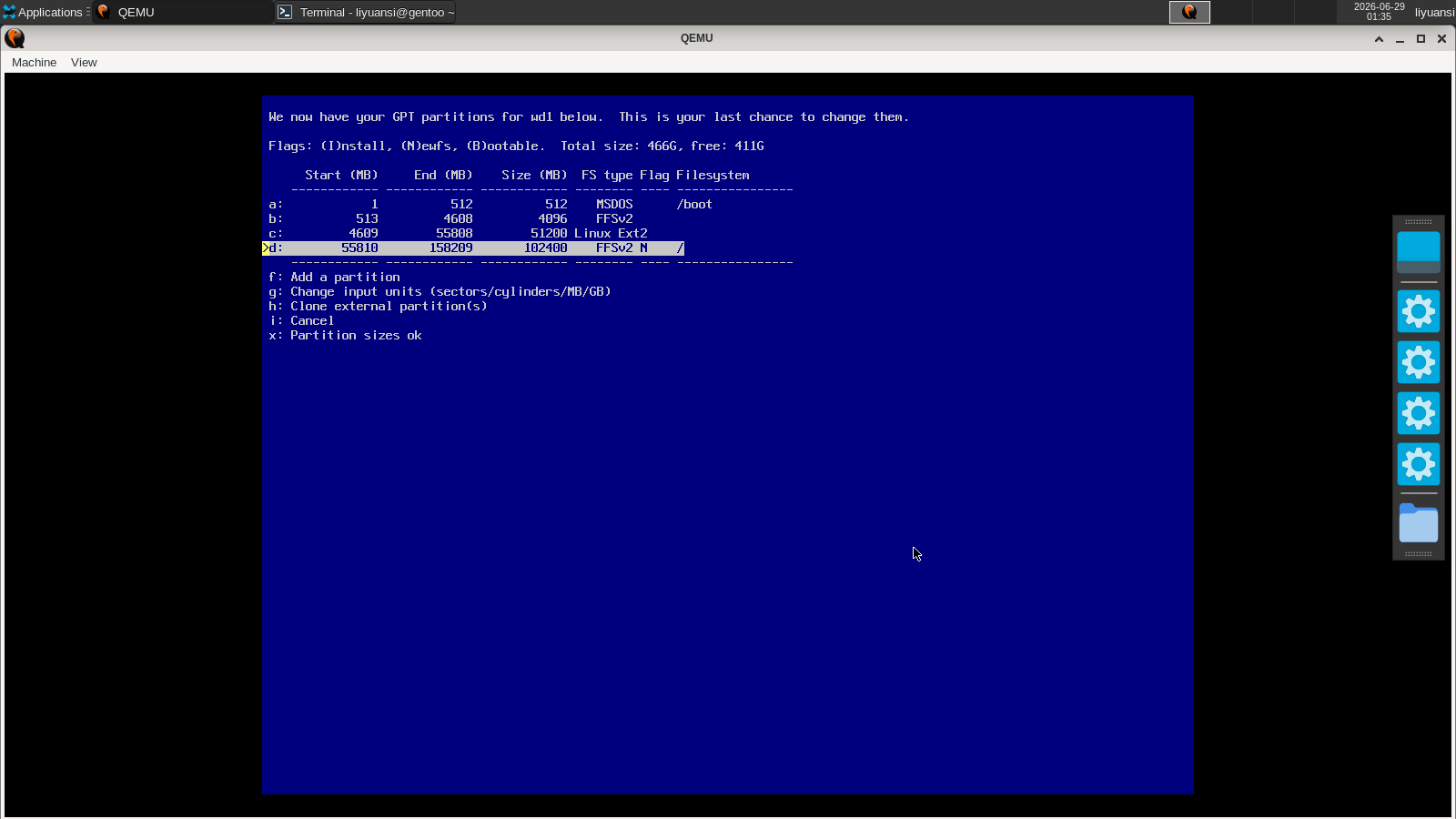This screenshot has width=1456, height=819.
Task: Switch to the Terminal liyuansi@gentoo taskbar window
Action: (366, 12)
